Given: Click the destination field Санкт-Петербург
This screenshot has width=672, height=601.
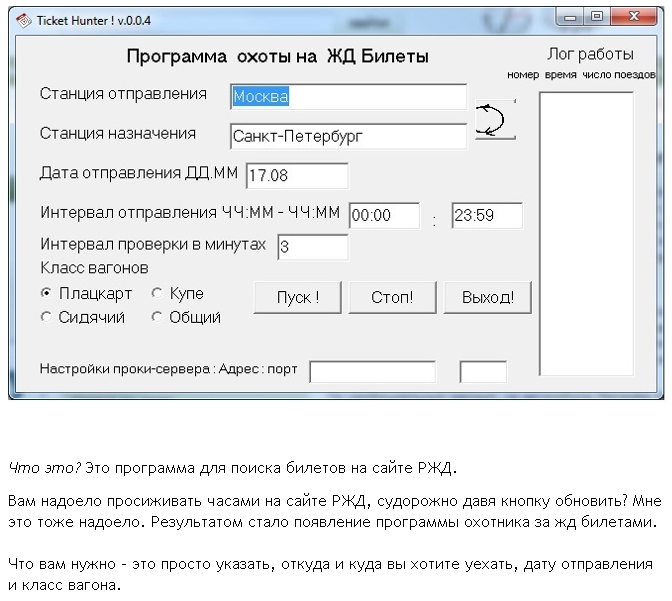Looking at the screenshot, I should coord(348,136).
